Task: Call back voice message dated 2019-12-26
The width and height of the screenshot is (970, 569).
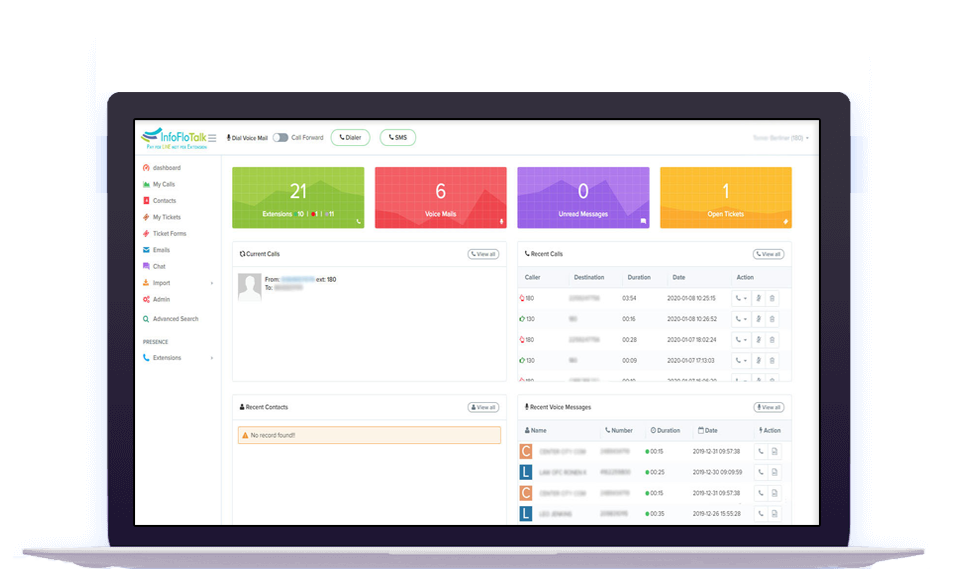Action: (761, 513)
